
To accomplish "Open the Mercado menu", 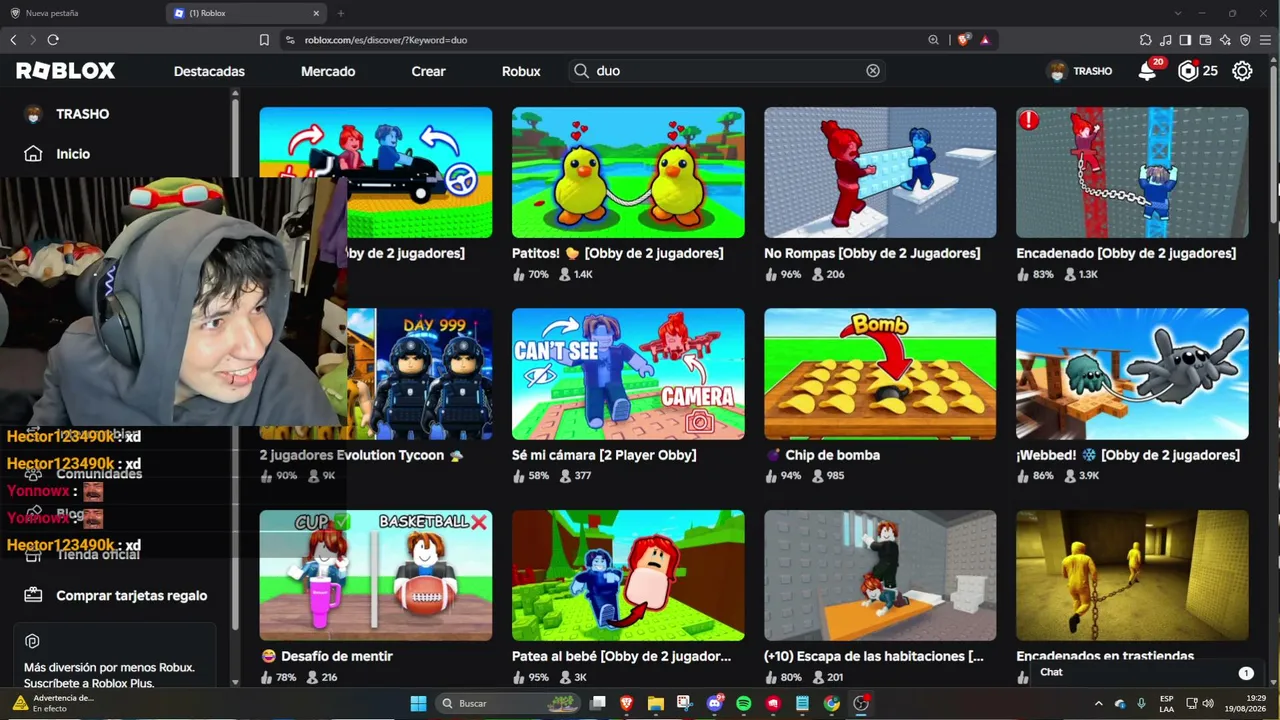I will coord(328,71).
